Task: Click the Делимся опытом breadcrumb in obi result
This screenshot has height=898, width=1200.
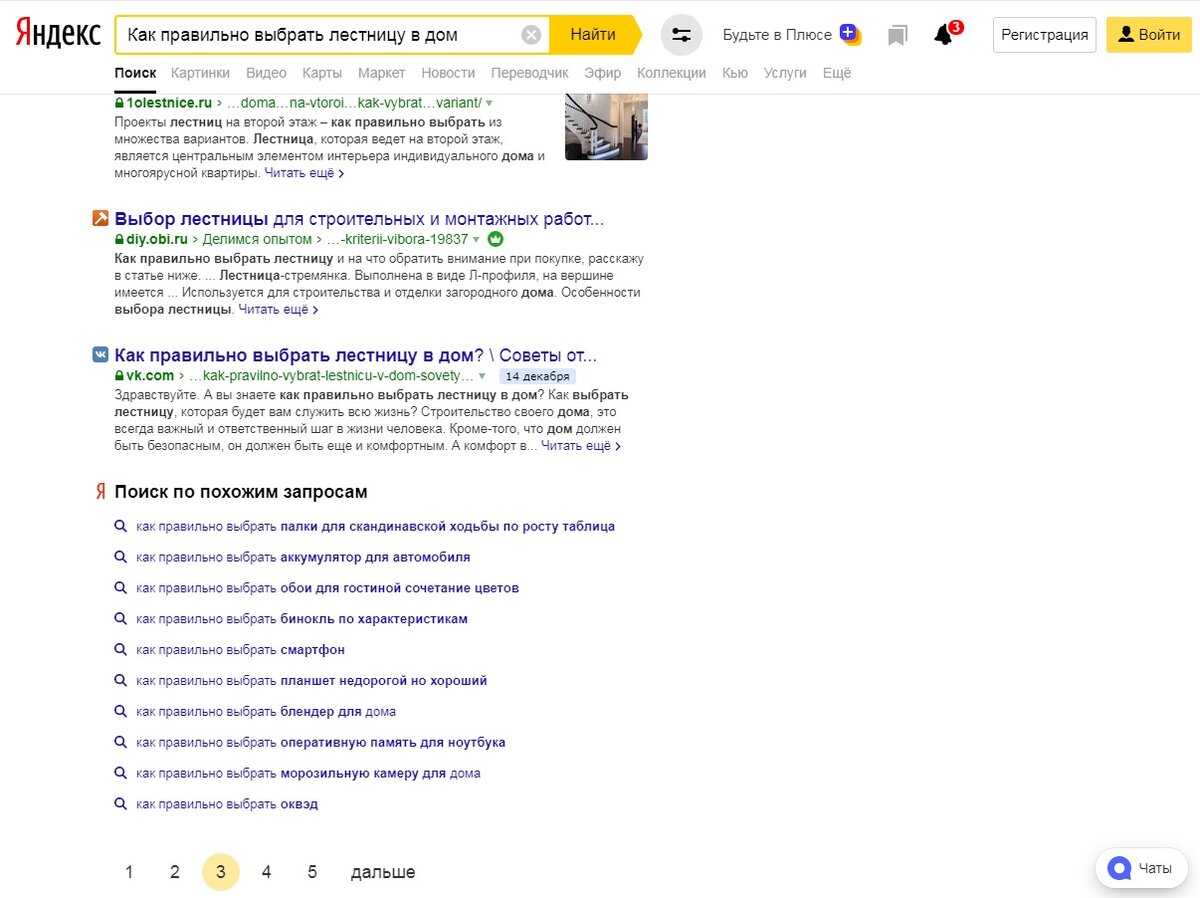Action: pos(257,240)
